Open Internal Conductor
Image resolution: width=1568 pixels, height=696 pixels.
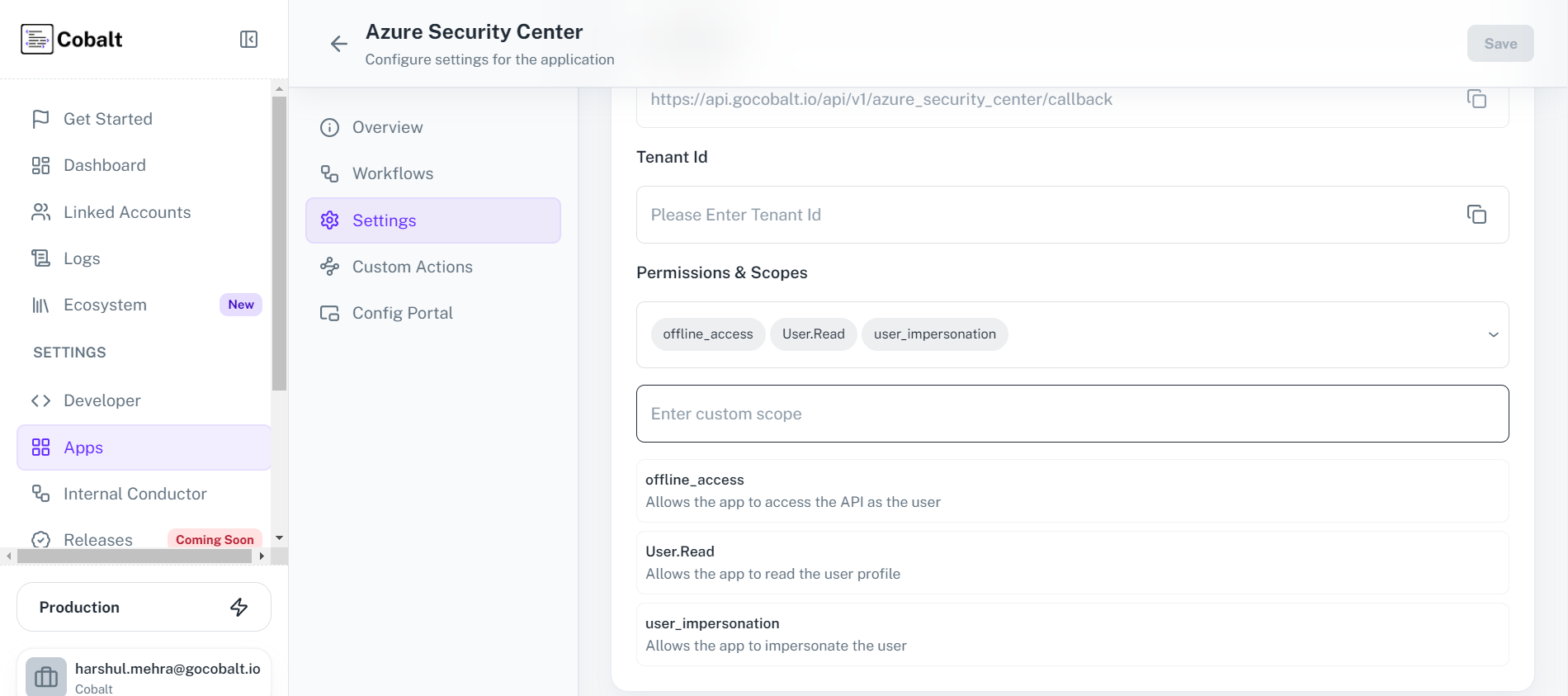pos(144,494)
